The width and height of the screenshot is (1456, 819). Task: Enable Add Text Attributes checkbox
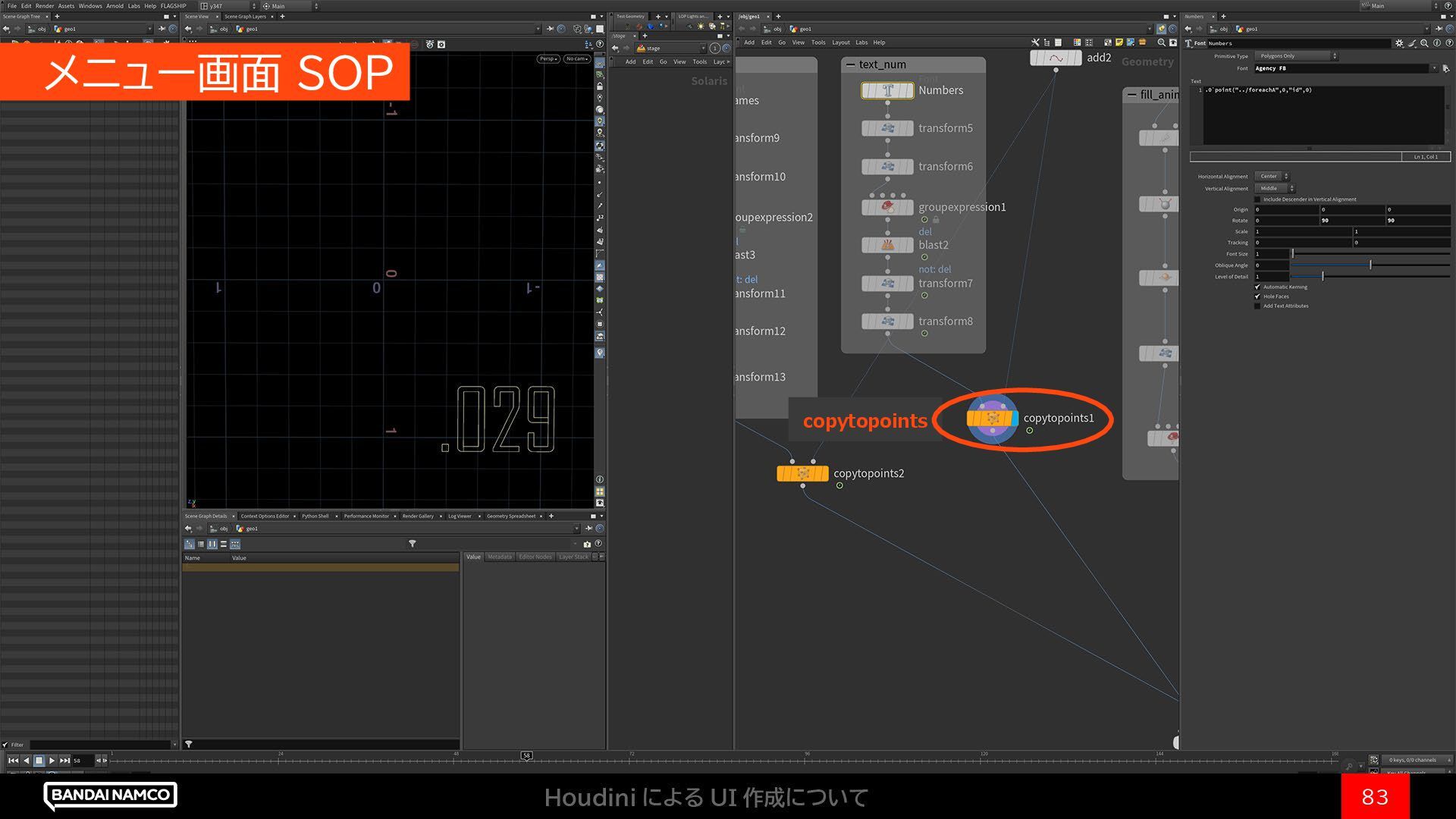1257,306
